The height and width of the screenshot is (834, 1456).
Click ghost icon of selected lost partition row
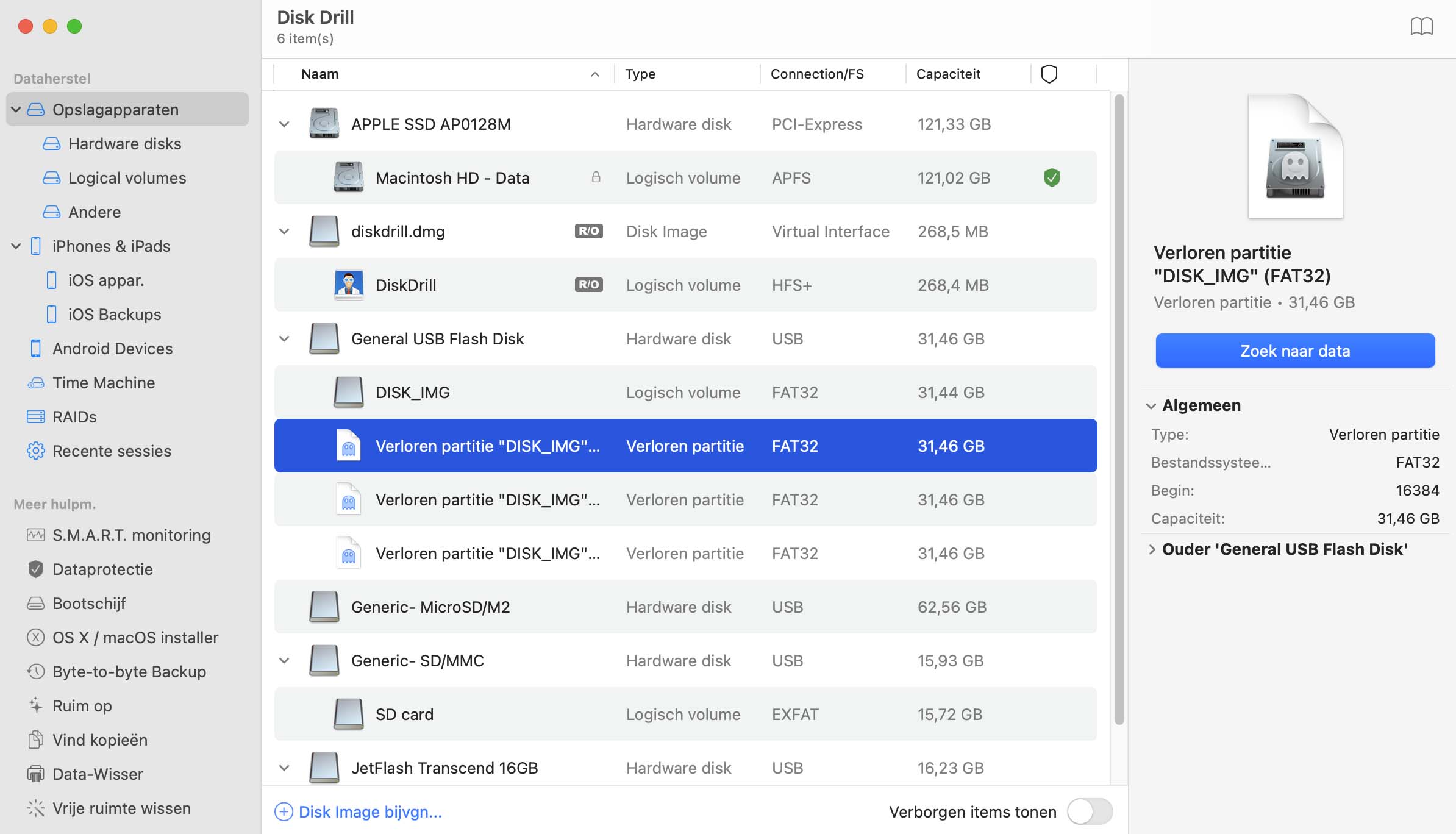[x=348, y=446]
